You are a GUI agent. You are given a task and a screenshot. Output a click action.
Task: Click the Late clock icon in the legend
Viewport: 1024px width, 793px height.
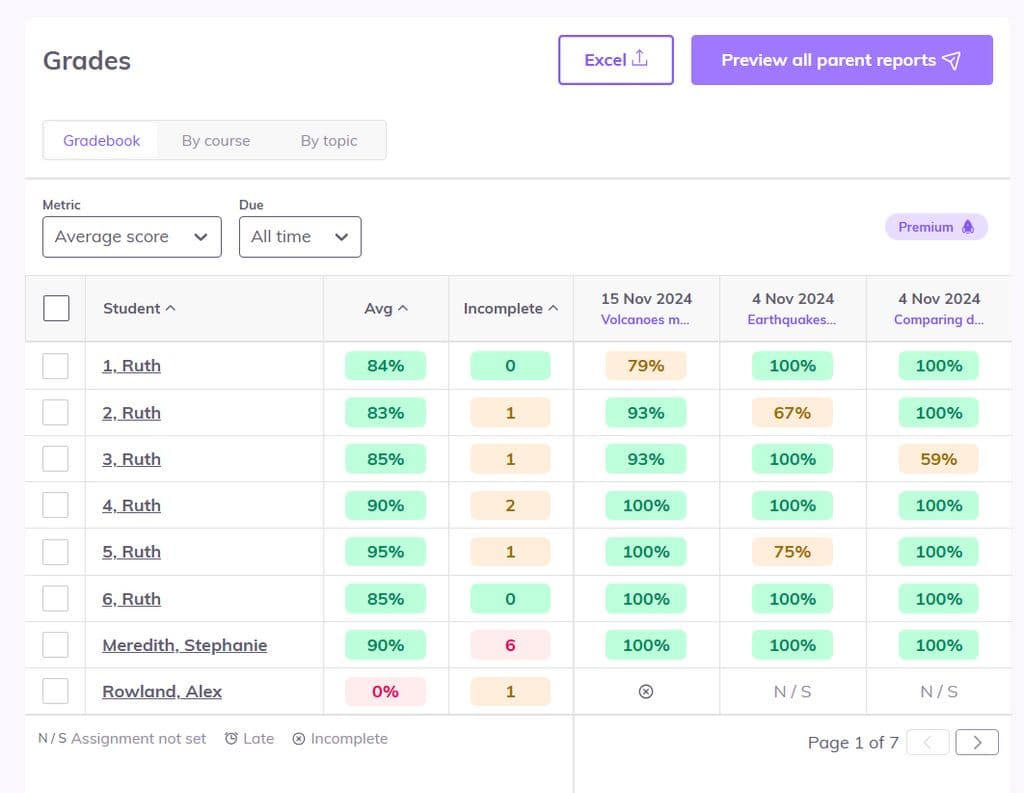[229, 738]
